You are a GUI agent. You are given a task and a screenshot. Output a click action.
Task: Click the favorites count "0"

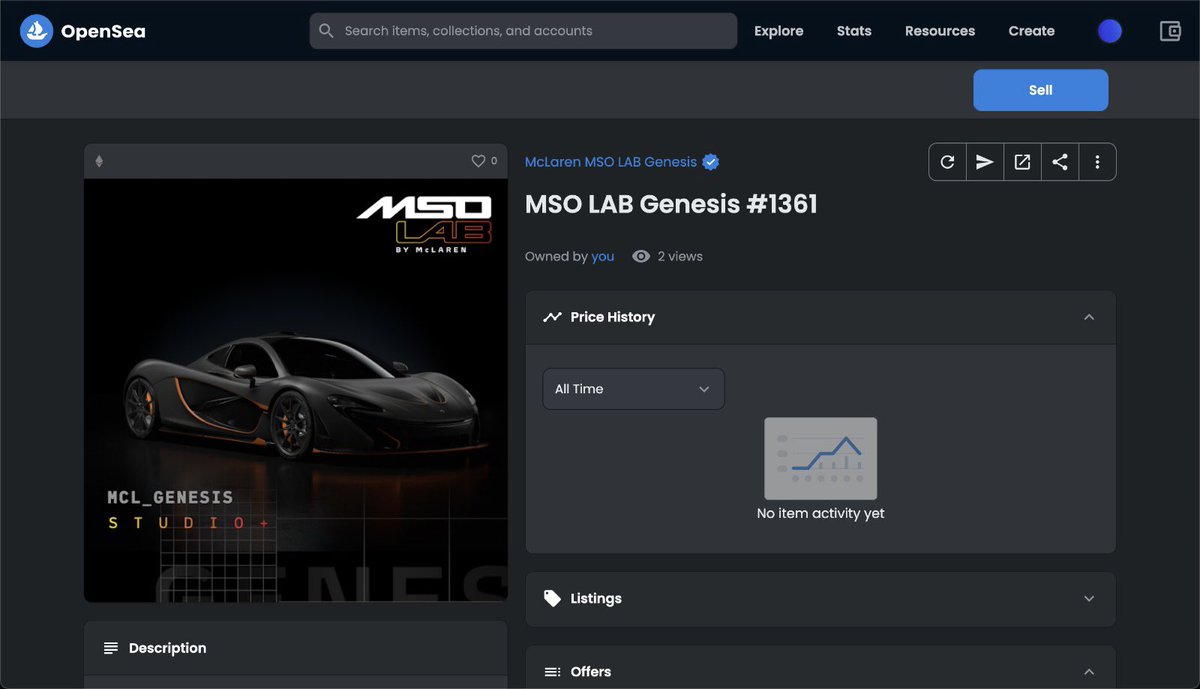tap(494, 161)
